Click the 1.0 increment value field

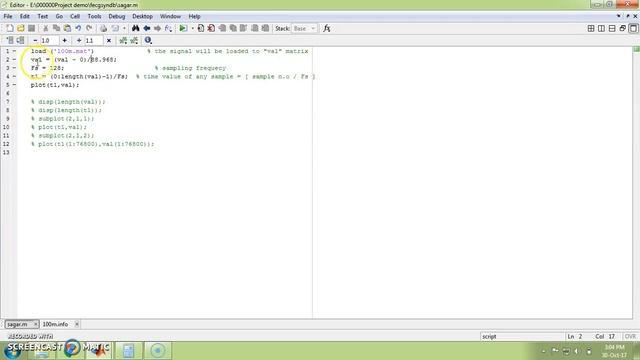click(x=49, y=40)
